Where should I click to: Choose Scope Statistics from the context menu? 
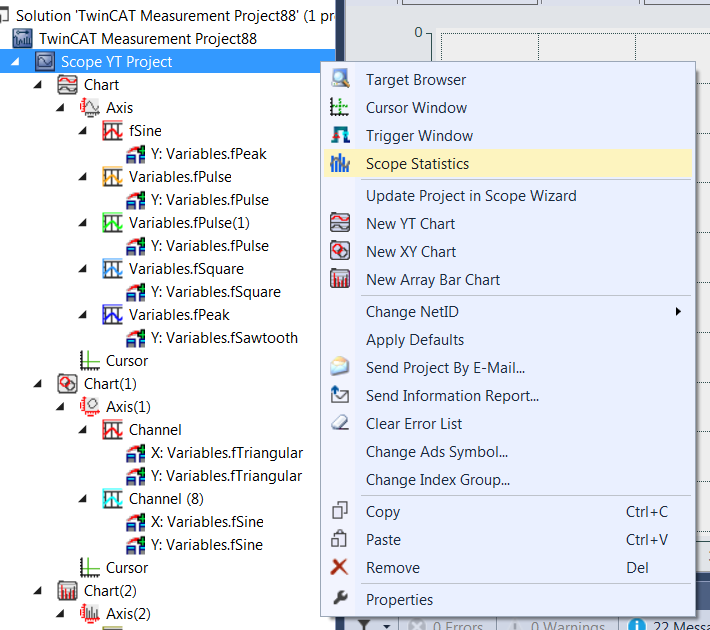coord(508,164)
